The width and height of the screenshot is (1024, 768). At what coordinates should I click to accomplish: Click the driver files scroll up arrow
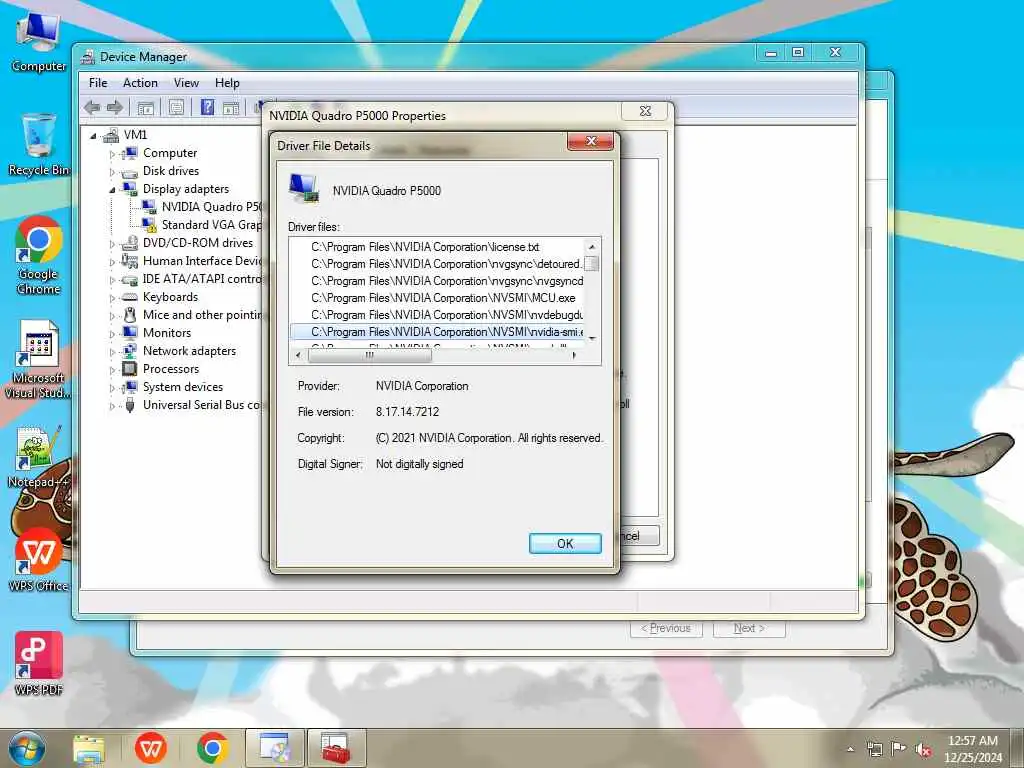coord(592,247)
